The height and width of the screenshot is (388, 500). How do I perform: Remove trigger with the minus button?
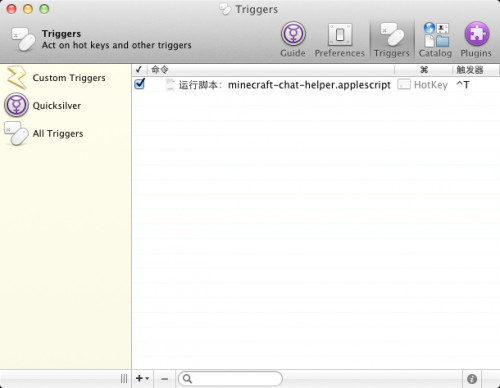(164, 379)
